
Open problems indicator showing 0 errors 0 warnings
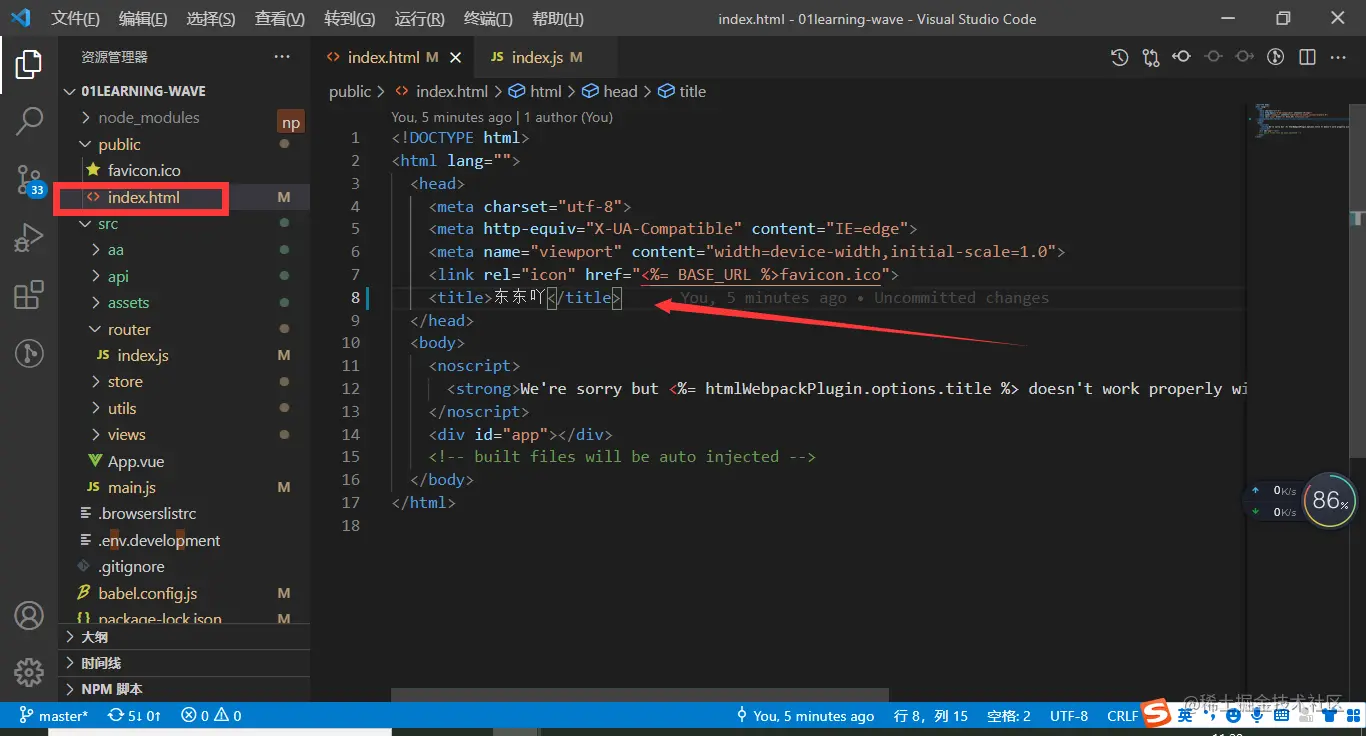[211, 716]
